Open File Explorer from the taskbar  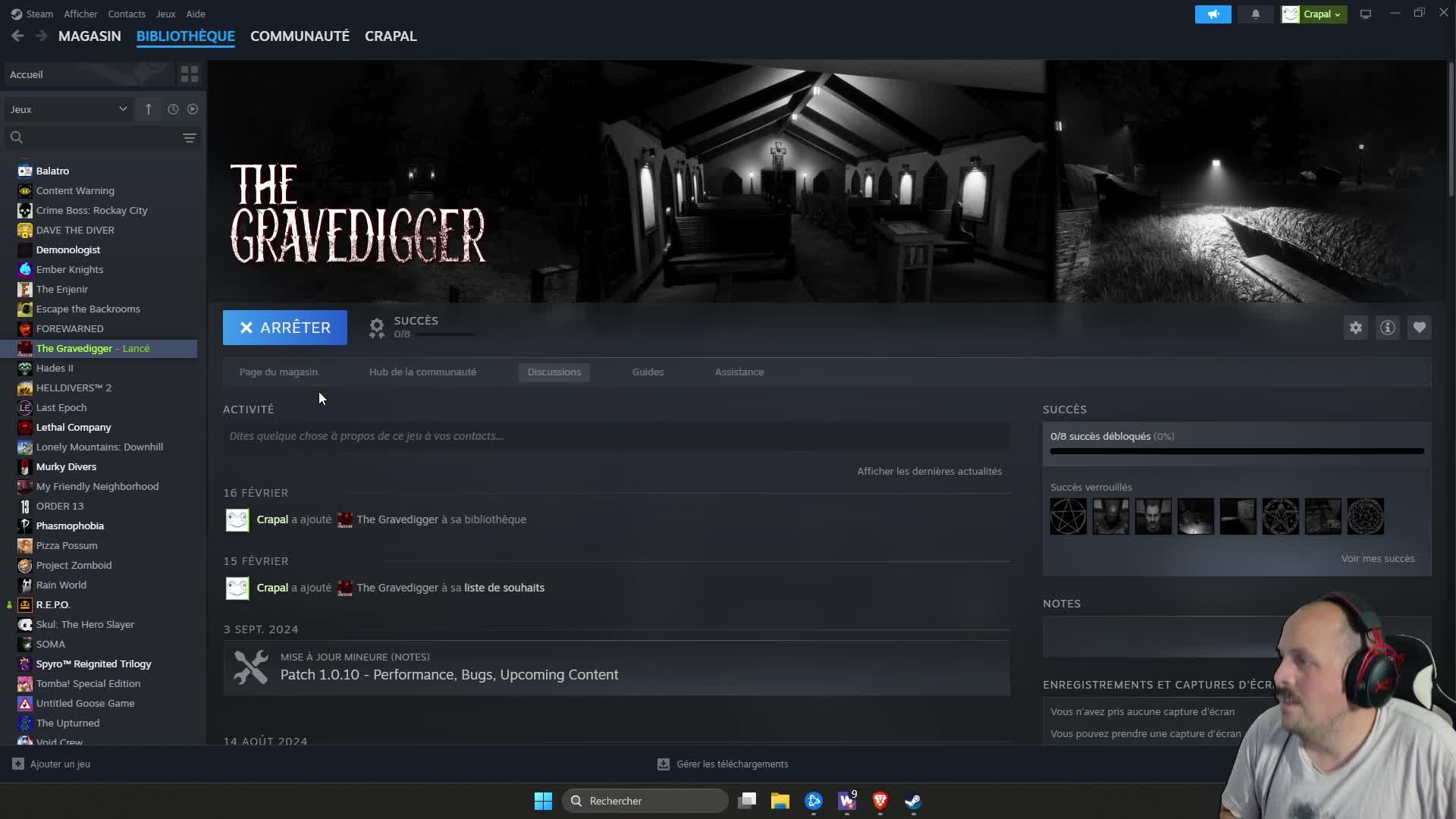780,801
